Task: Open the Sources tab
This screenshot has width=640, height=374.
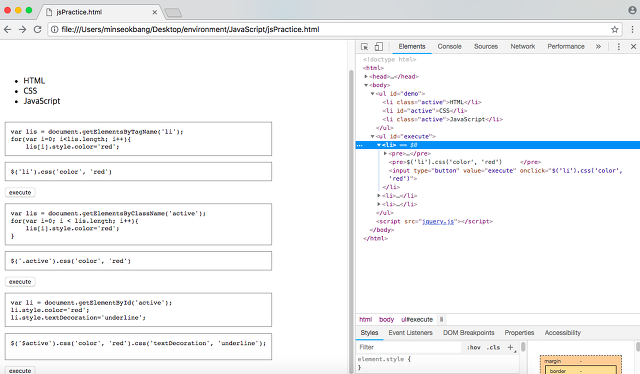Action: [x=486, y=47]
